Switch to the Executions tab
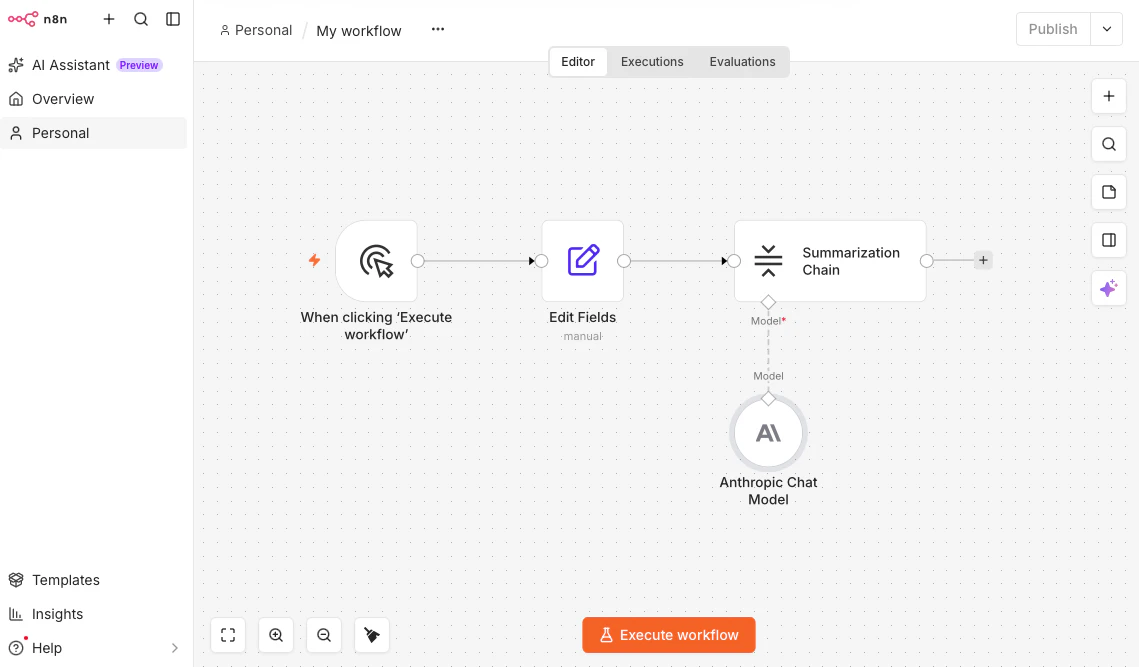Screen dimensions: 1139x667 click(x=652, y=62)
